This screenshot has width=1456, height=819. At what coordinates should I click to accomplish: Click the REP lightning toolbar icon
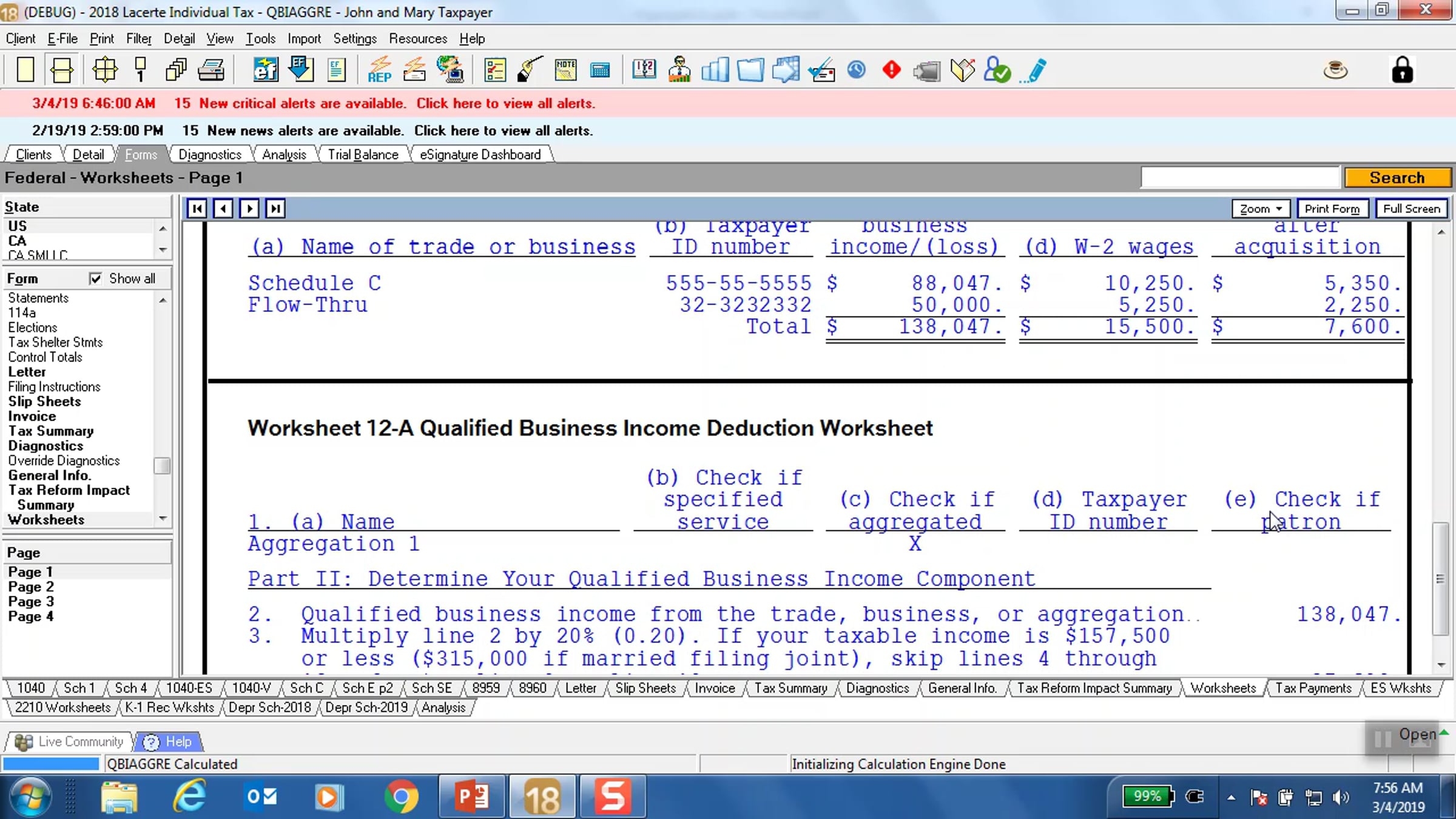(380, 70)
